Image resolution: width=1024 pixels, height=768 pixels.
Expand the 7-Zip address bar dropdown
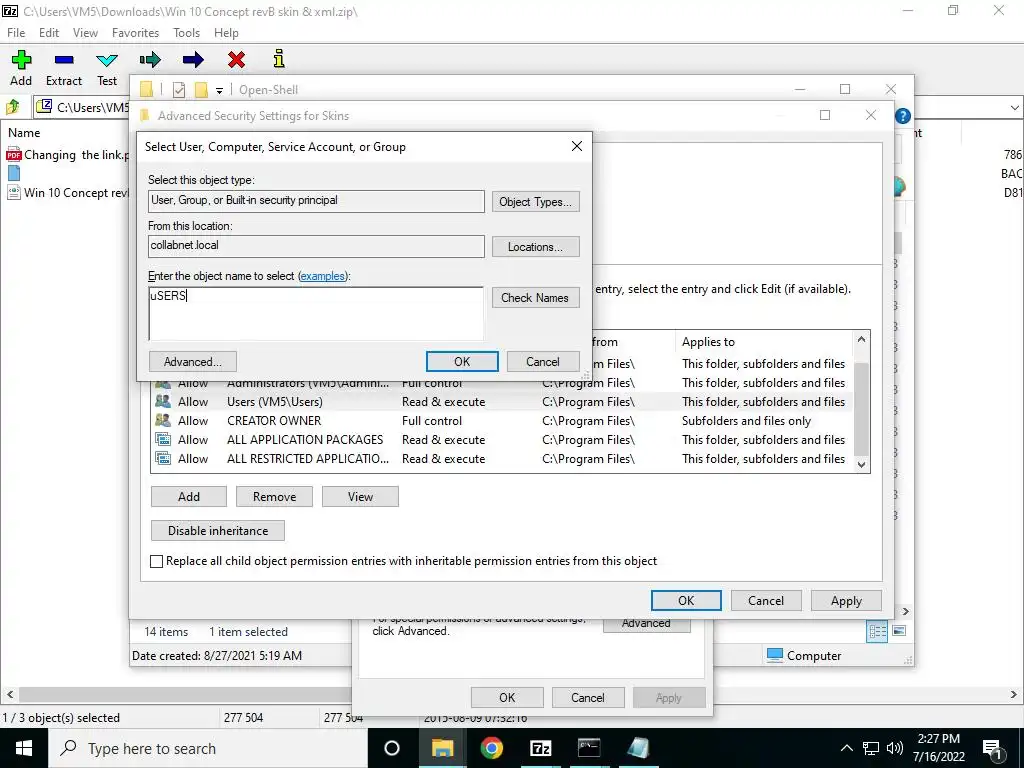[1015, 107]
